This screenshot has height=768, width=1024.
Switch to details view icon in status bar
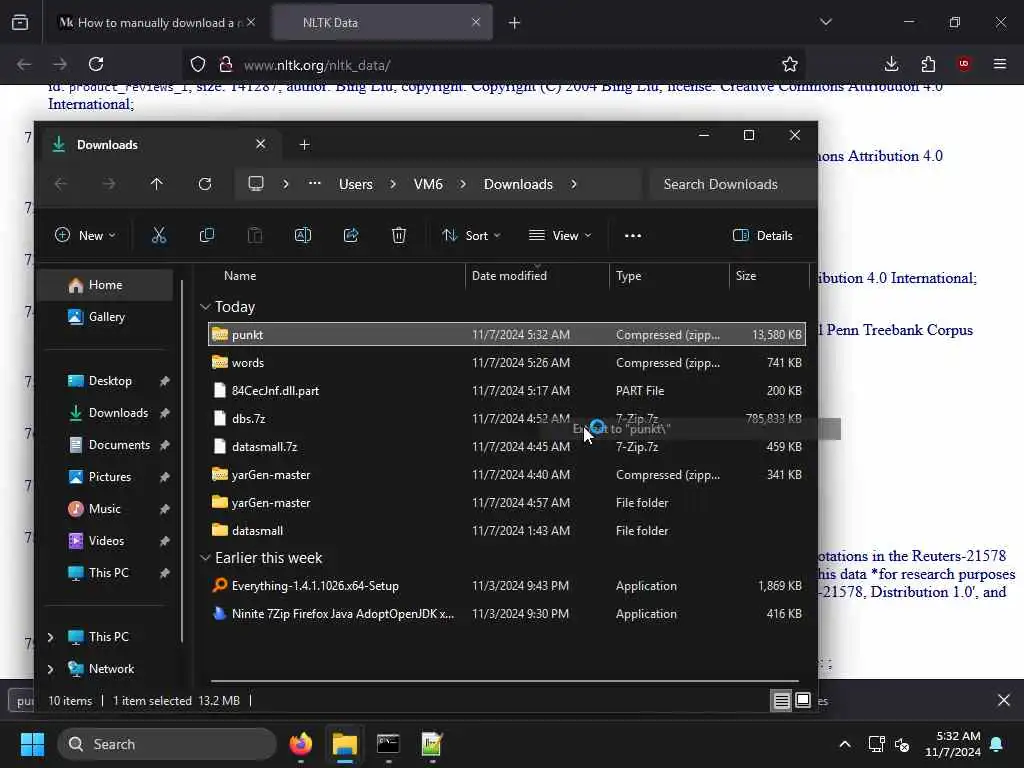pyautogui.click(x=781, y=701)
